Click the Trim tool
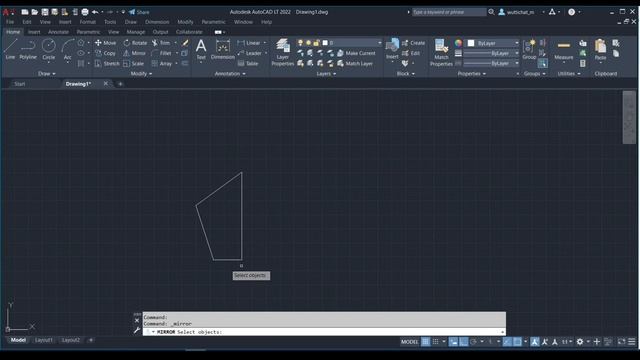 (161, 43)
